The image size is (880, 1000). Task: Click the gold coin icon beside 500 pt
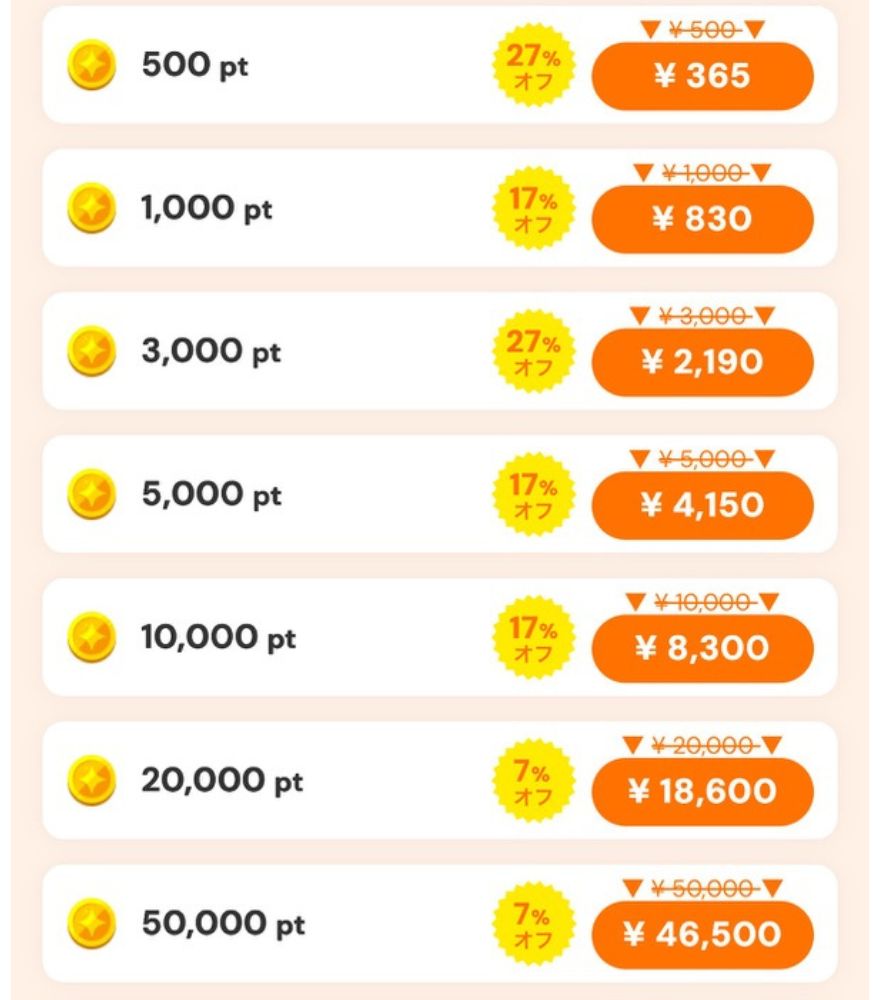(91, 67)
